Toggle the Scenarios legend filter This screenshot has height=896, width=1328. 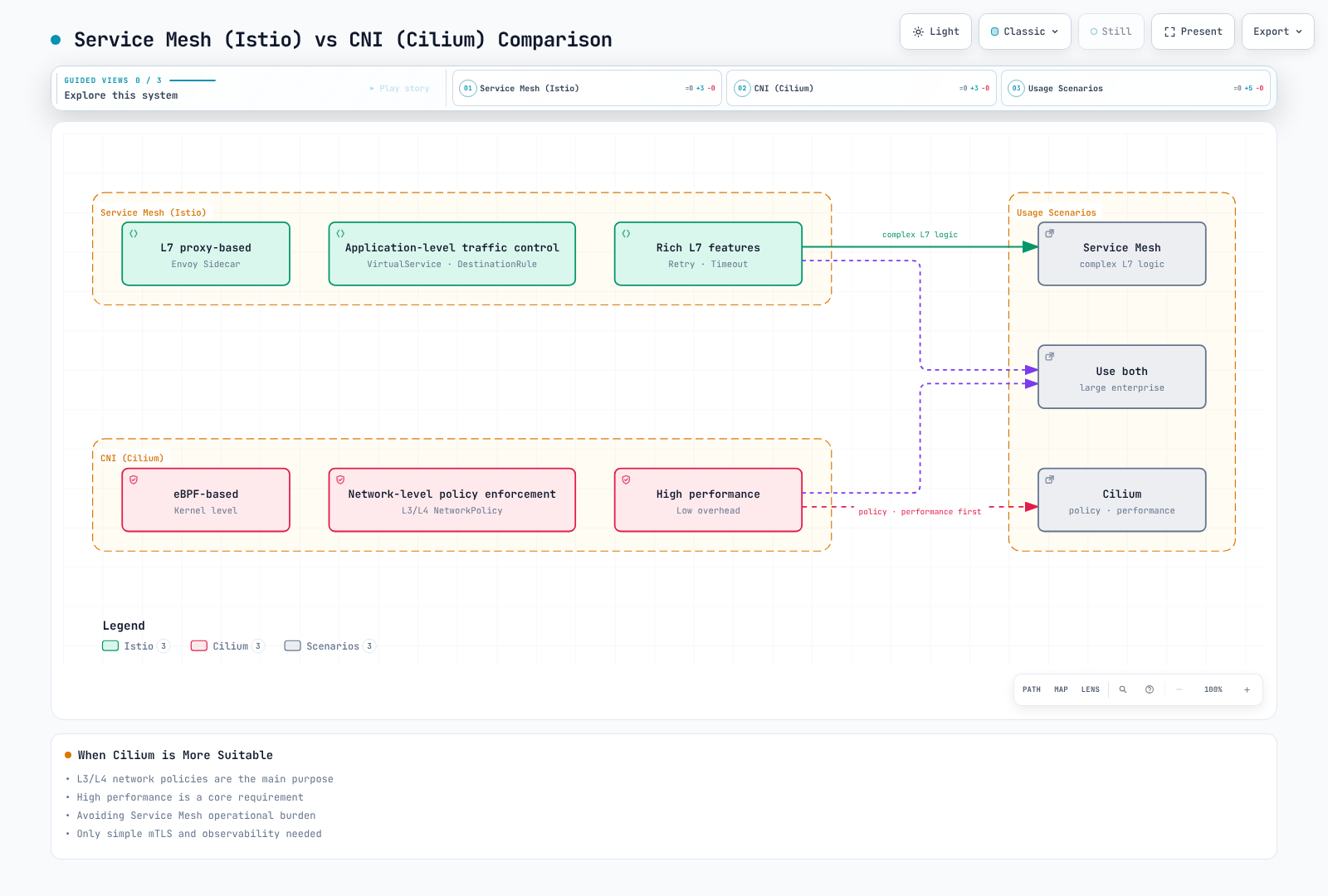click(330, 646)
